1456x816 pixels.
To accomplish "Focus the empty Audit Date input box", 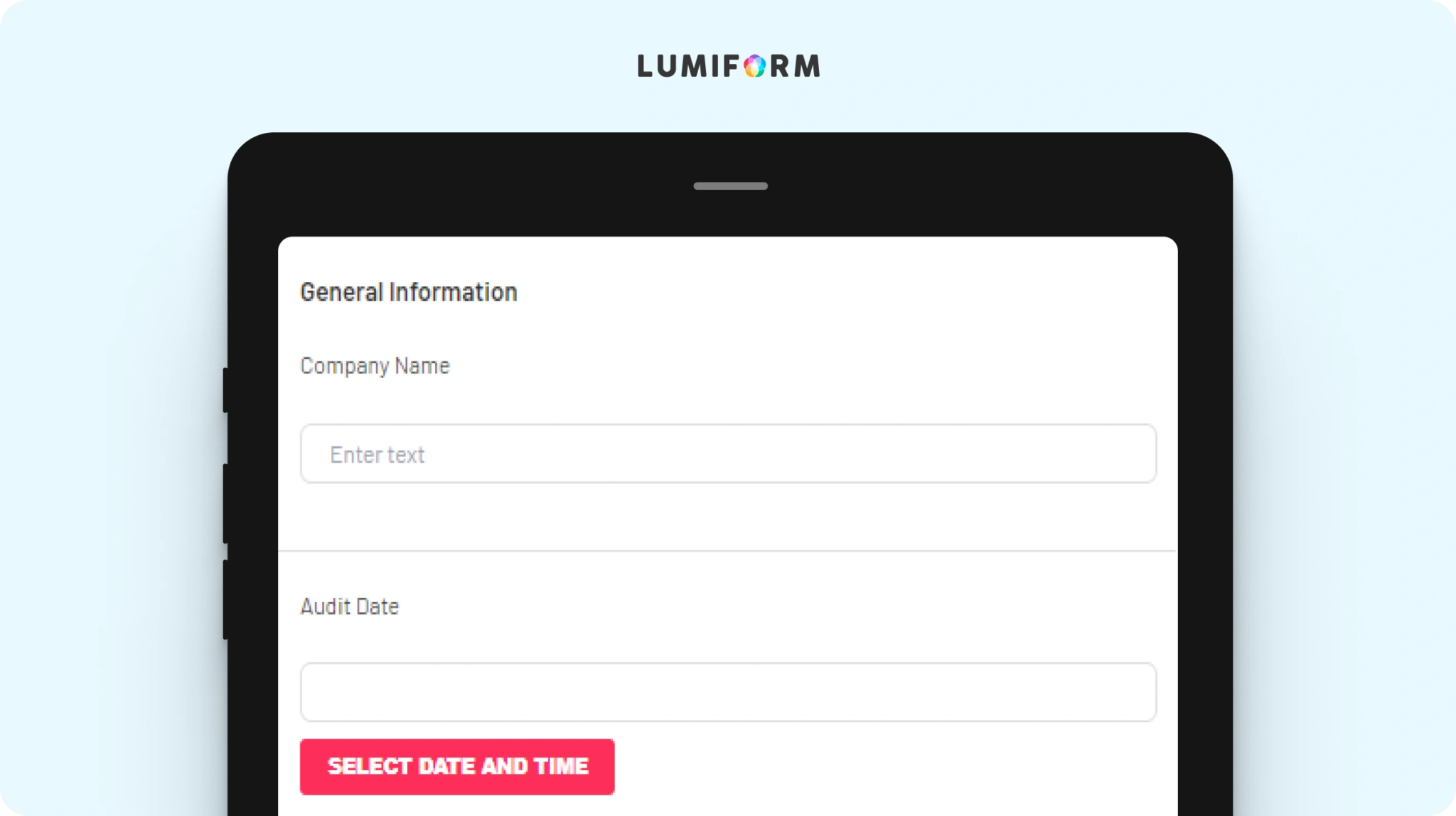I will pos(728,692).
